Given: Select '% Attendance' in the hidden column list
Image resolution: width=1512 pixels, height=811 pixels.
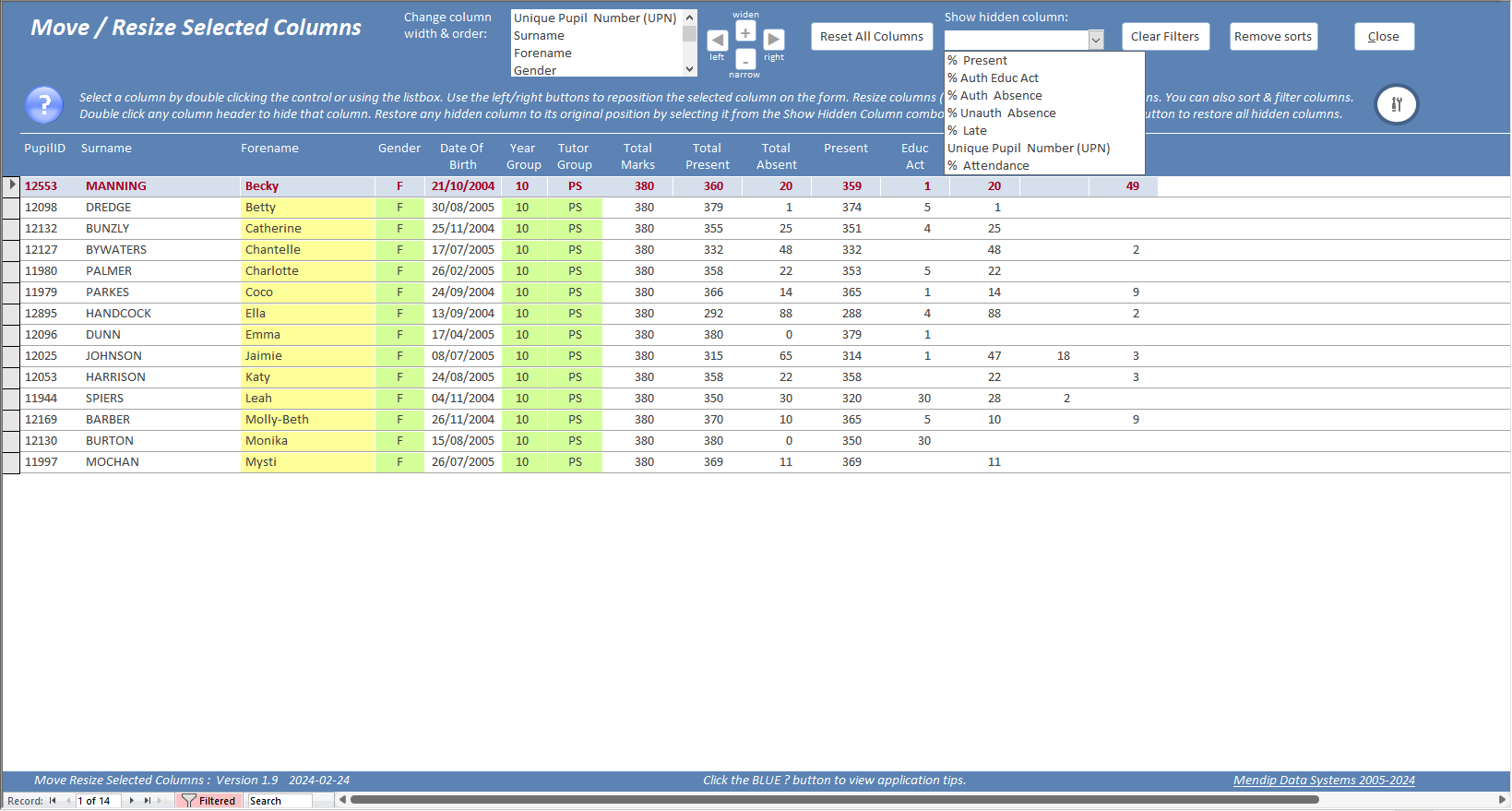Looking at the screenshot, I should (x=1044, y=166).
